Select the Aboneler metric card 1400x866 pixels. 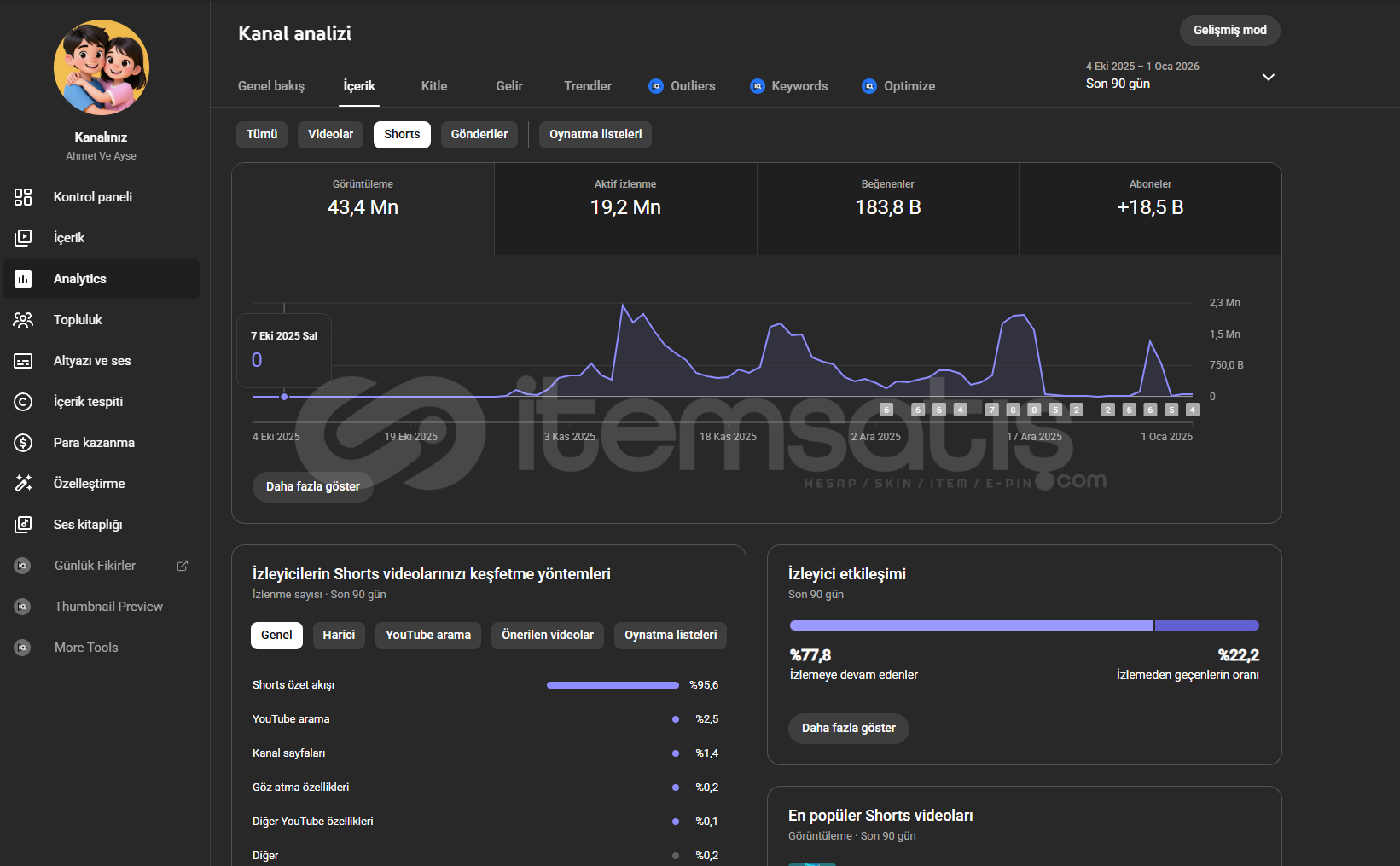pyautogui.click(x=1149, y=208)
